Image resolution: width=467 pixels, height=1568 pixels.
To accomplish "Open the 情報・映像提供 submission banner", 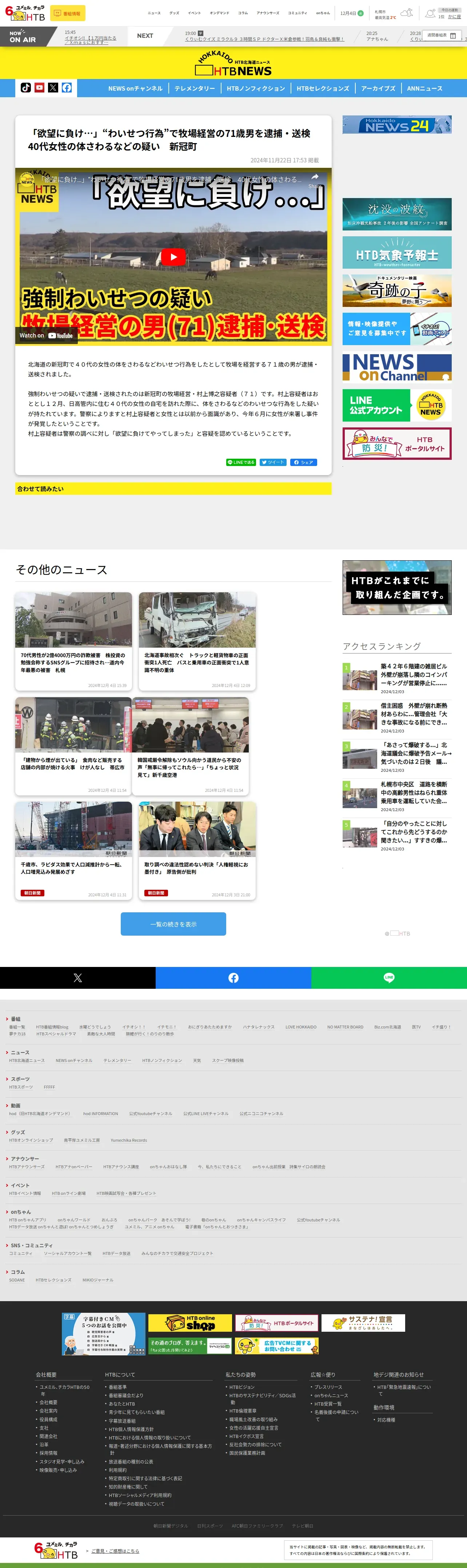I will [397, 329].
